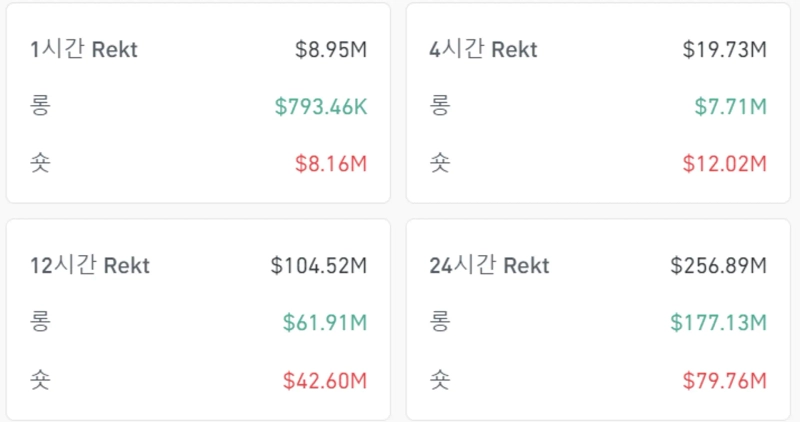This screenshot has width=800, height=422.
Task: Select the red $8.16M short value
Action: [x=331, y=163]
